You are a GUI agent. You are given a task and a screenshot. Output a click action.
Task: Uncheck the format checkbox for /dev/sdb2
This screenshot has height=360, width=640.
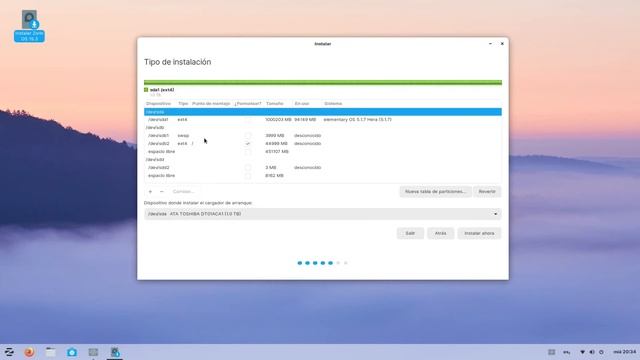(248, 144)
